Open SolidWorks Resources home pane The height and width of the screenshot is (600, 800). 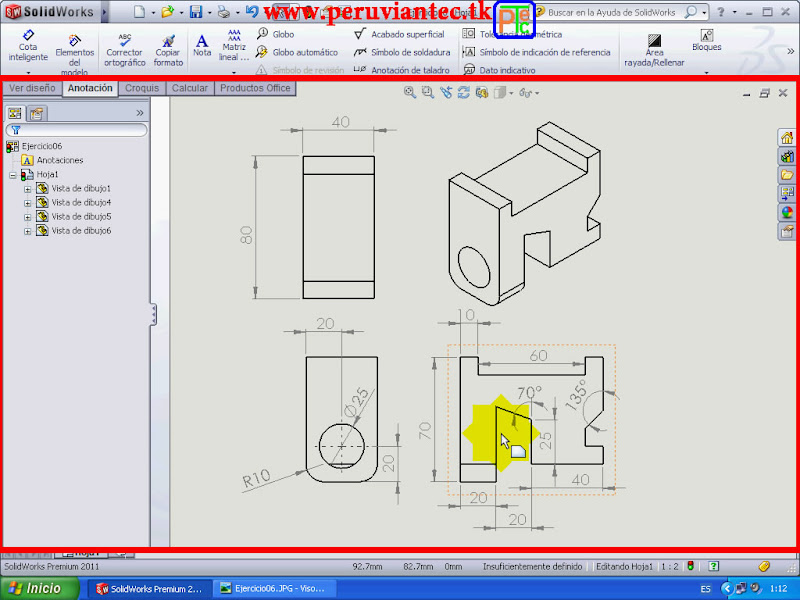tap(787, 137)
